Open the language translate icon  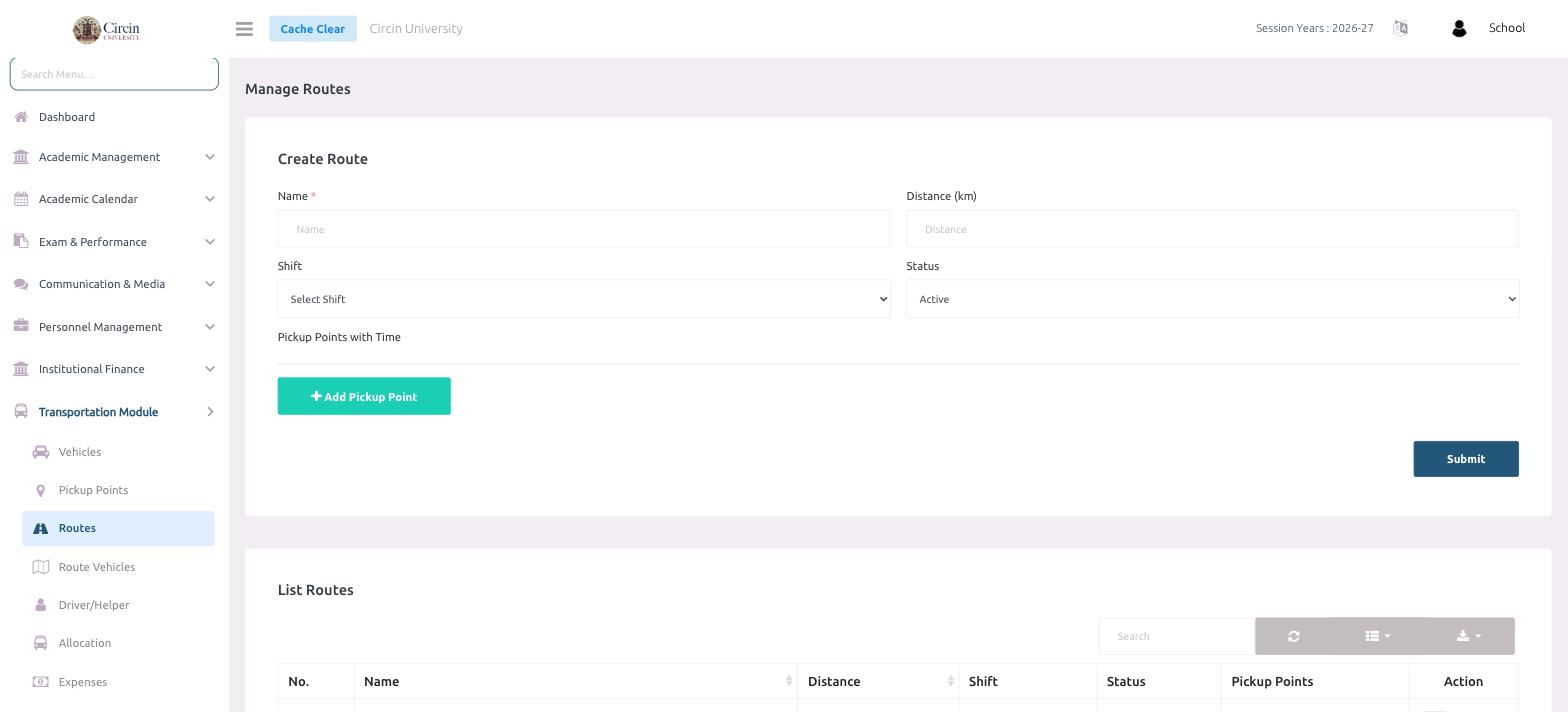coord(1400,28)
